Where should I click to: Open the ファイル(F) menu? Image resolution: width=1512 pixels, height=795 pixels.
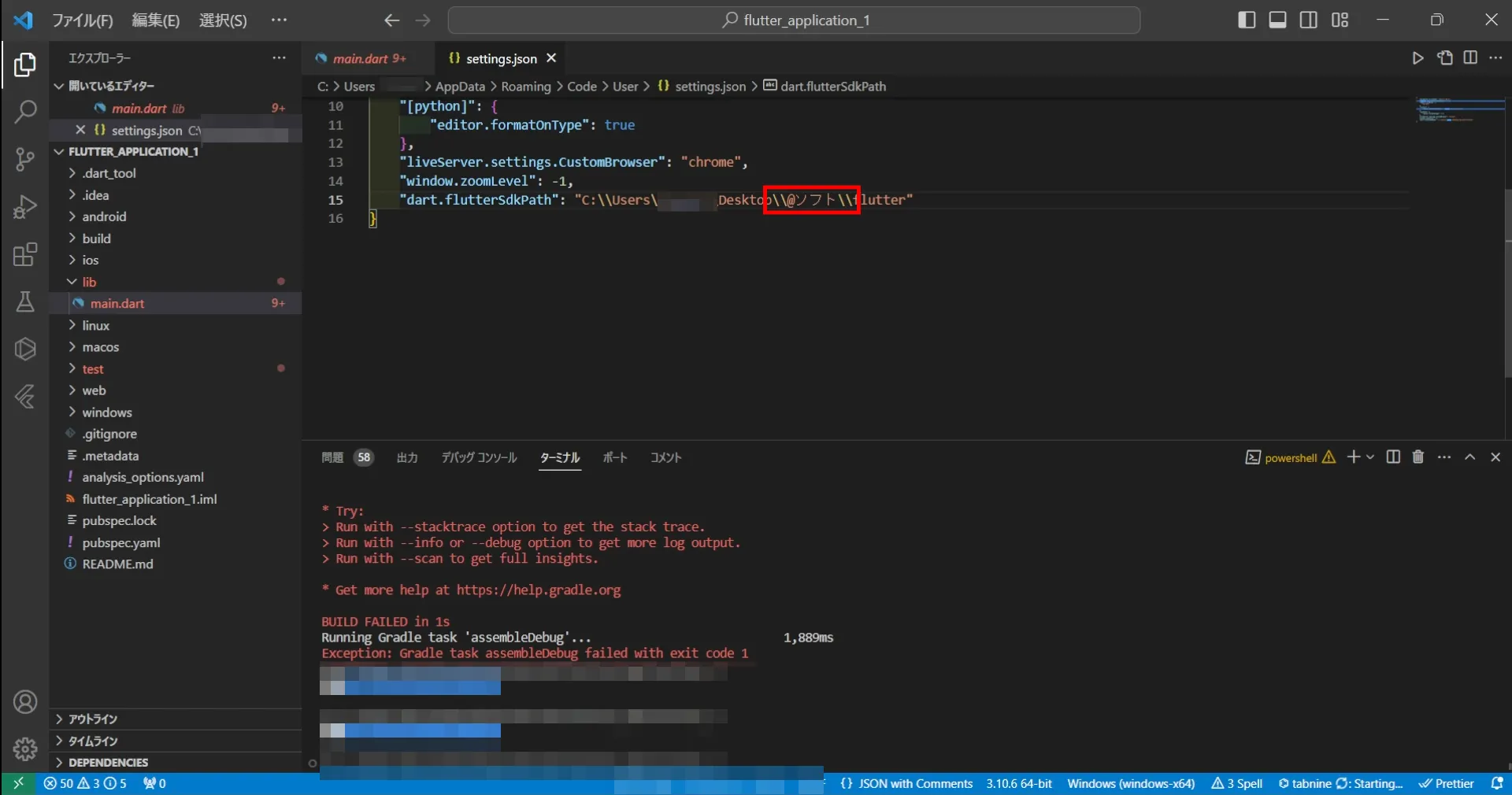point(83,20)
